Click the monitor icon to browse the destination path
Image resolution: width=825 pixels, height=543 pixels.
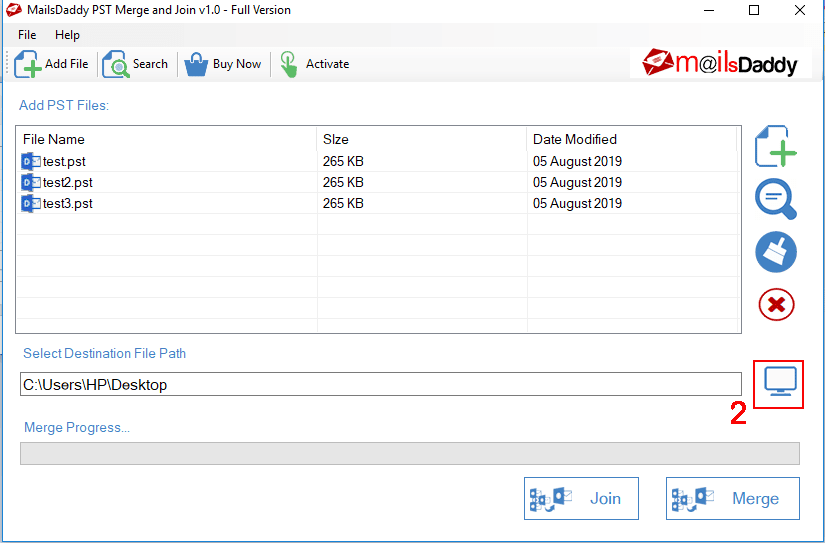(780, 381)
